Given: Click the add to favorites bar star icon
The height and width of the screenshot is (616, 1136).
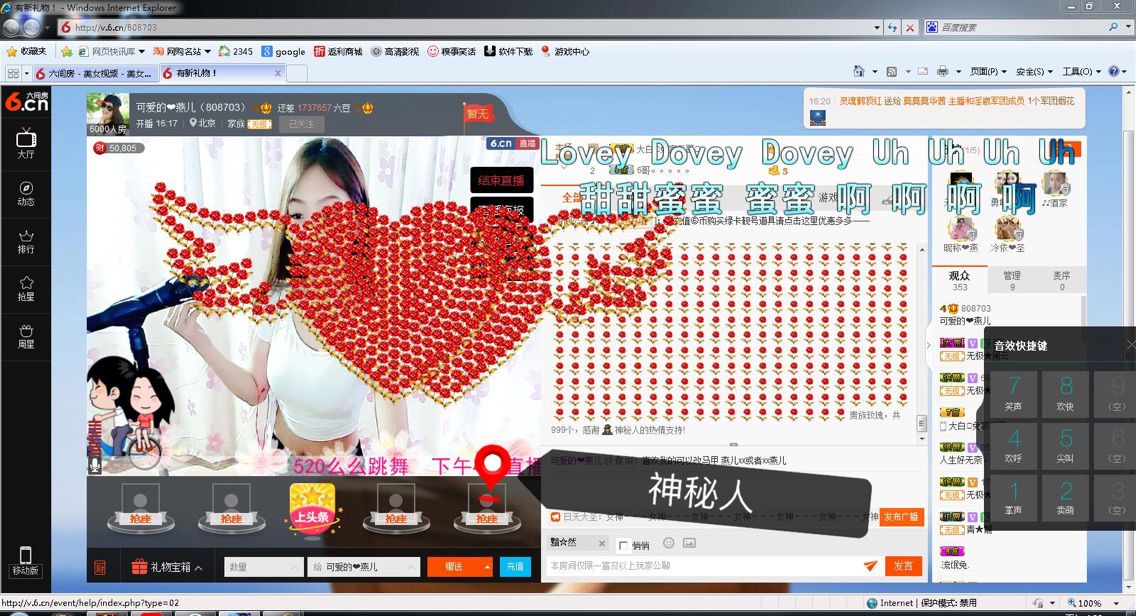Looking at the screenshot, I should [x=67, y=51].
